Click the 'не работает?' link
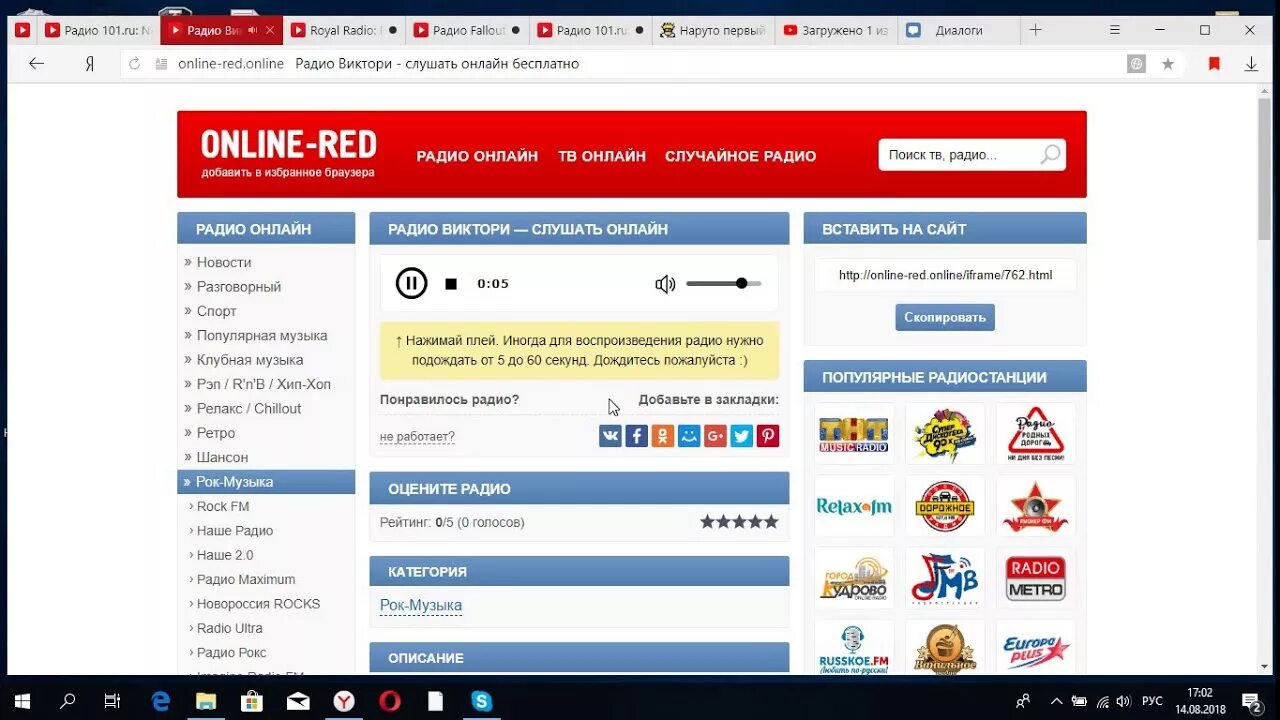The height and width of the screenshot is (720, 1280). (417, 437)
